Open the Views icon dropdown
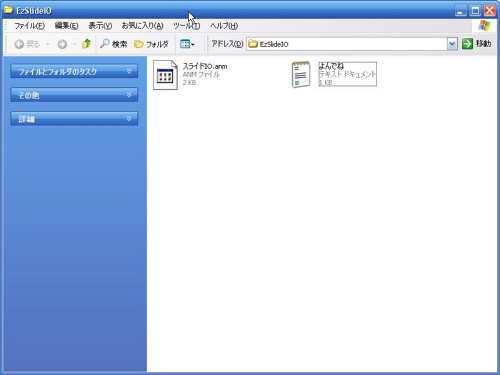The image size is (500, 375). pos(187,44)
